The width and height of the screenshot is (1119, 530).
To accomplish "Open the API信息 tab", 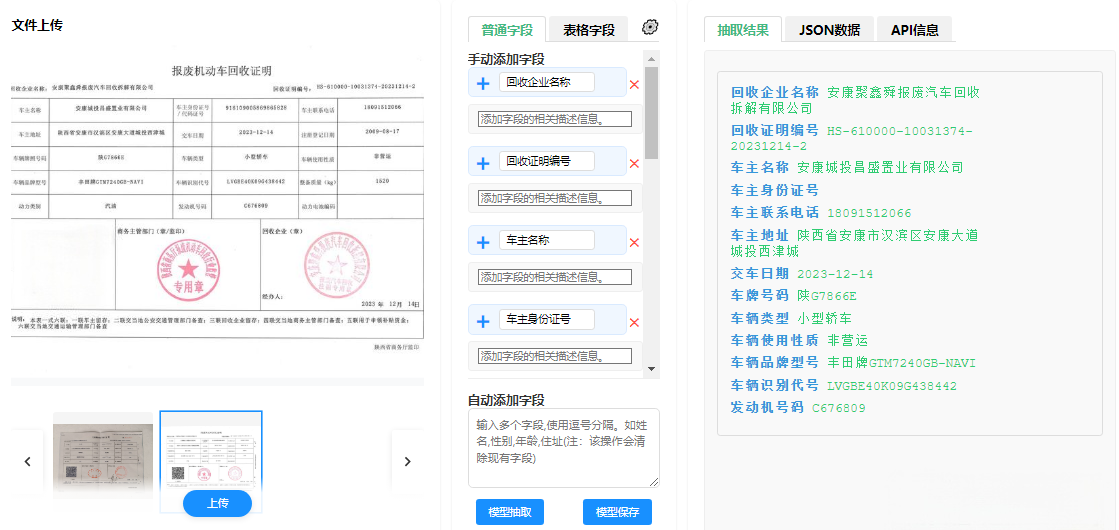I will tap(914, 30).
